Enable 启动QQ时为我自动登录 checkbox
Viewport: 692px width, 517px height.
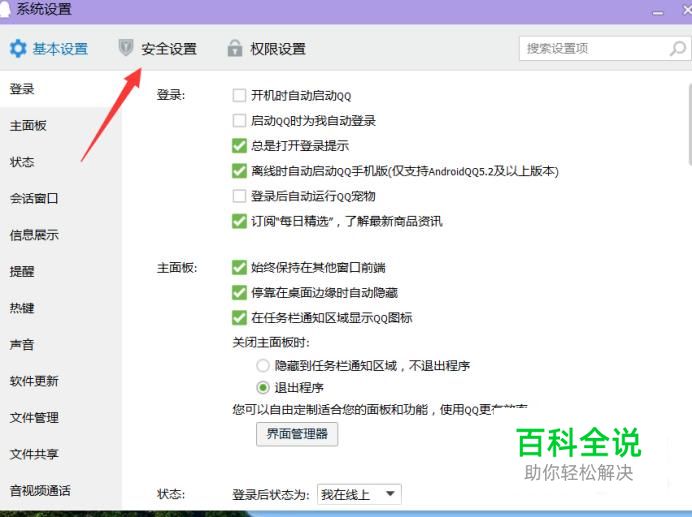click(239, 121)
